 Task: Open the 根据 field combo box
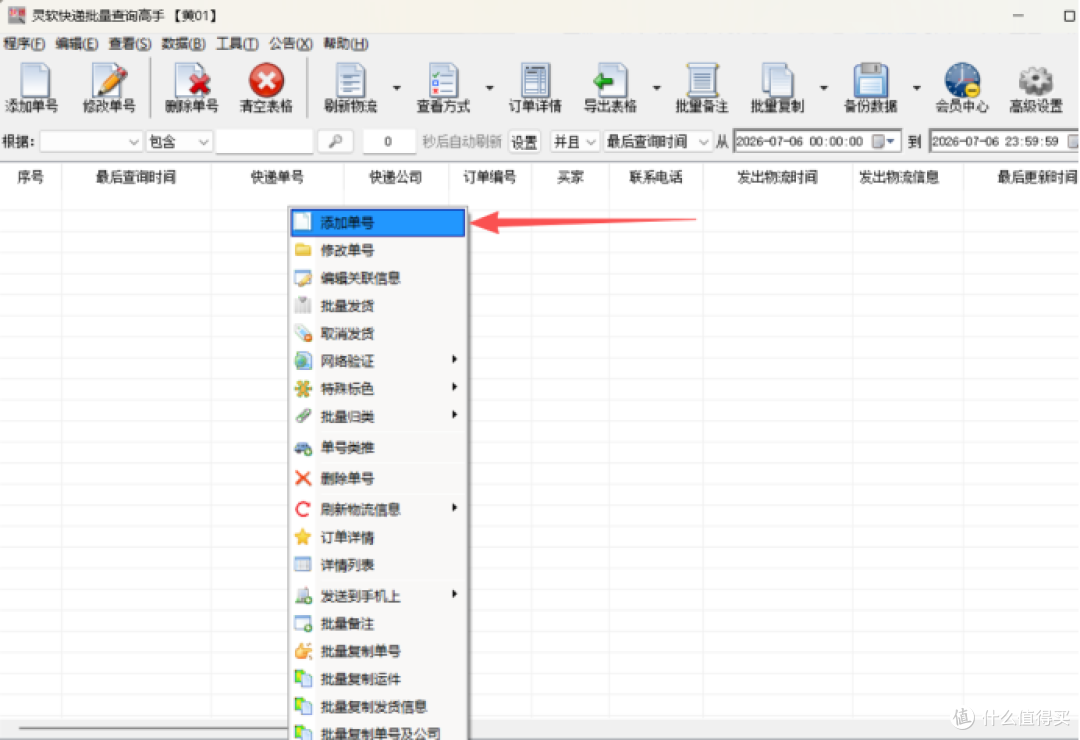91,141
